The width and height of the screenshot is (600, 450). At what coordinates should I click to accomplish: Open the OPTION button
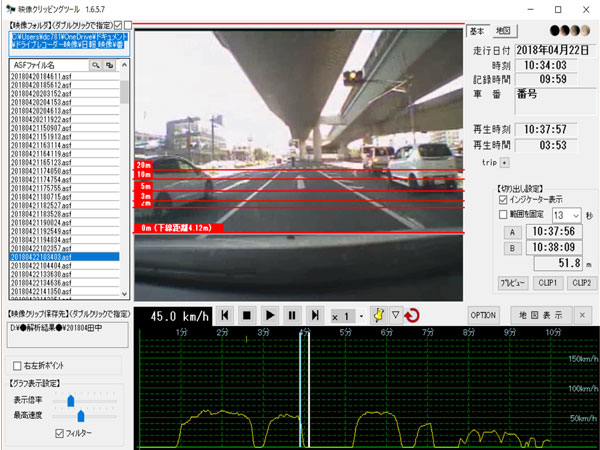pos(483,316)
